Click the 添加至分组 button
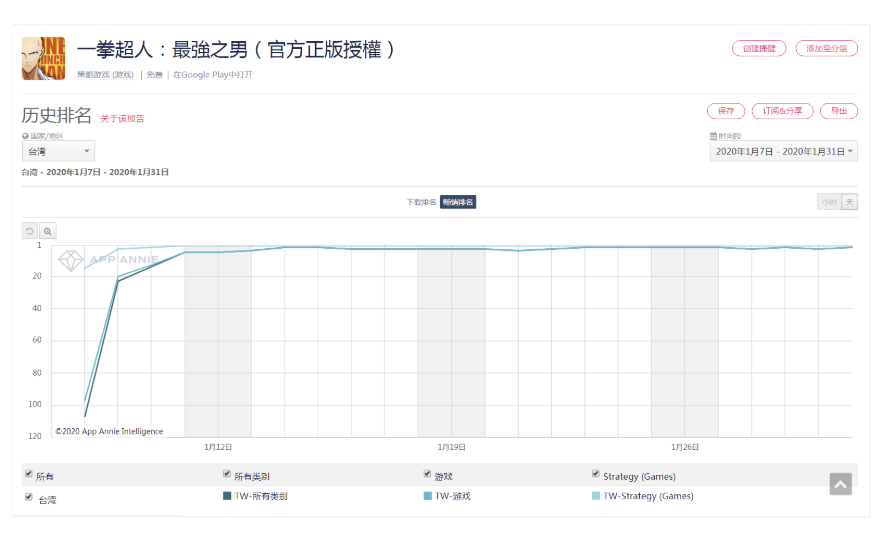The width and height of the screenshot is (890, 549). click(826, 49)
